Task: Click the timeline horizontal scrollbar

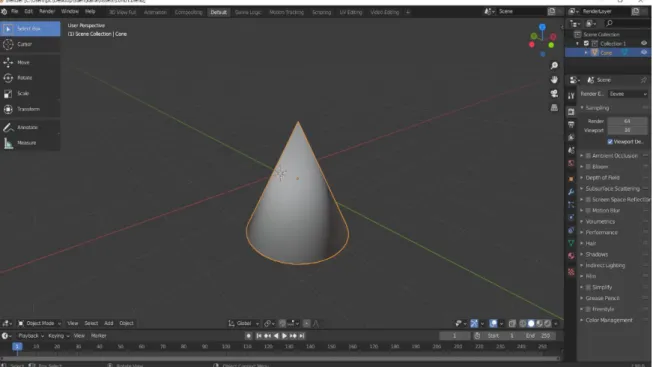Action: click(280, 358)
